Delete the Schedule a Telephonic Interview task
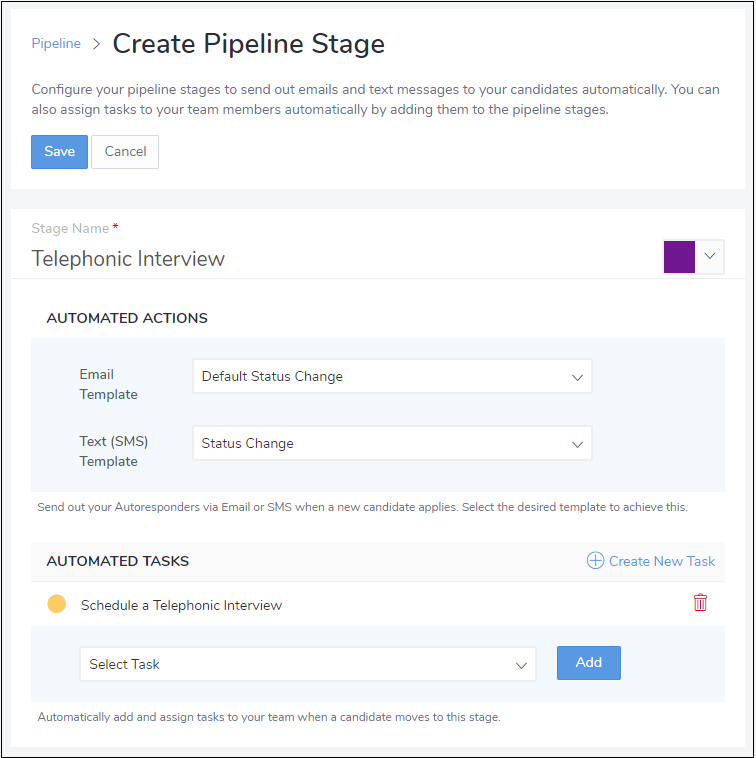The image size is (756, 758). point(700,603)
